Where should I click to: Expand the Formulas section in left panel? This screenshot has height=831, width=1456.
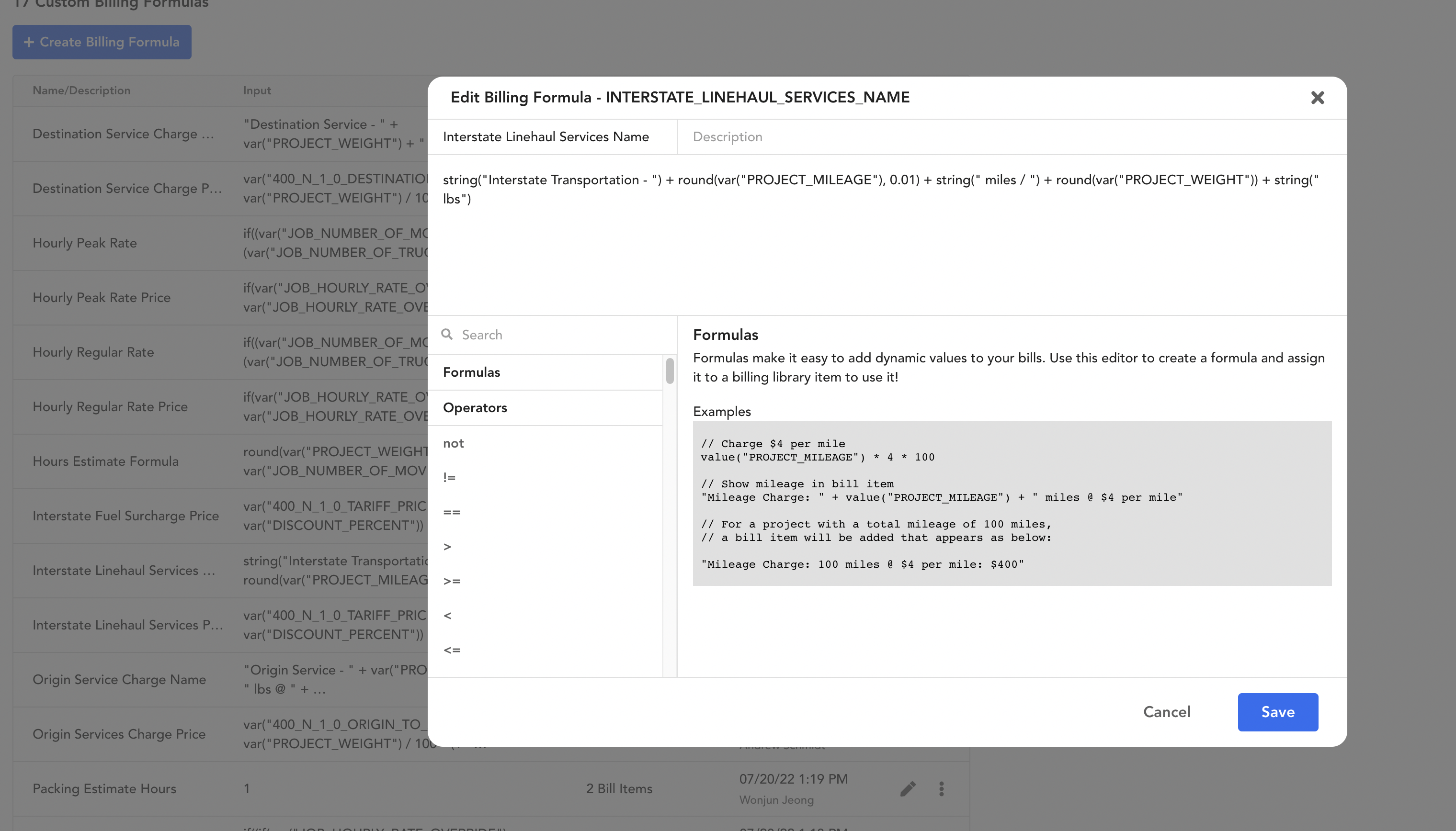472,372
